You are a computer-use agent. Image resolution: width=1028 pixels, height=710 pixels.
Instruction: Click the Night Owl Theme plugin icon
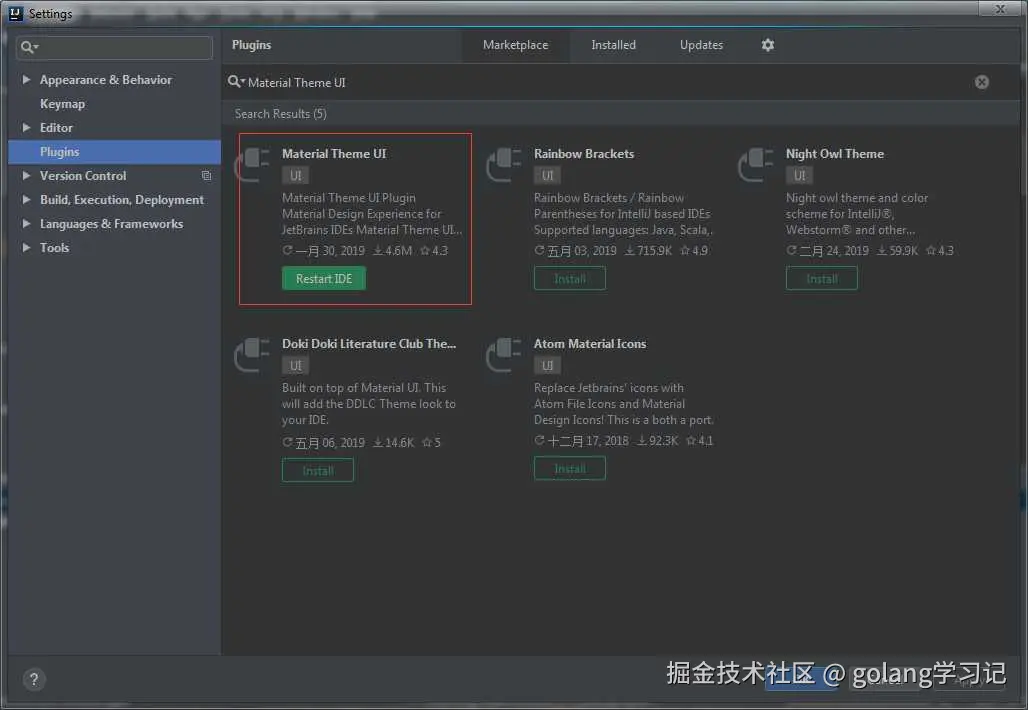[x=756, y=165]
